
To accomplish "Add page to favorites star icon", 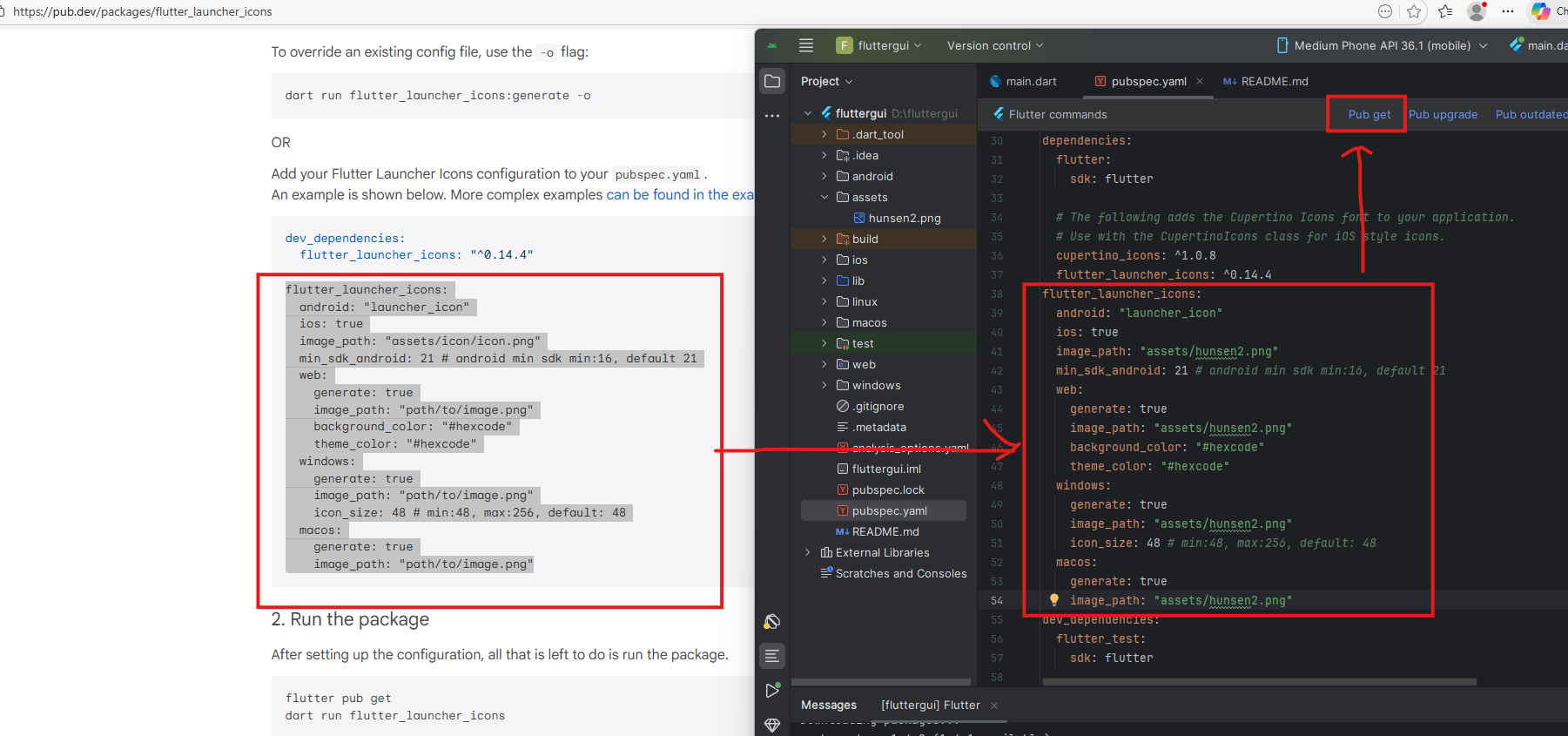I will [1414, 11].
